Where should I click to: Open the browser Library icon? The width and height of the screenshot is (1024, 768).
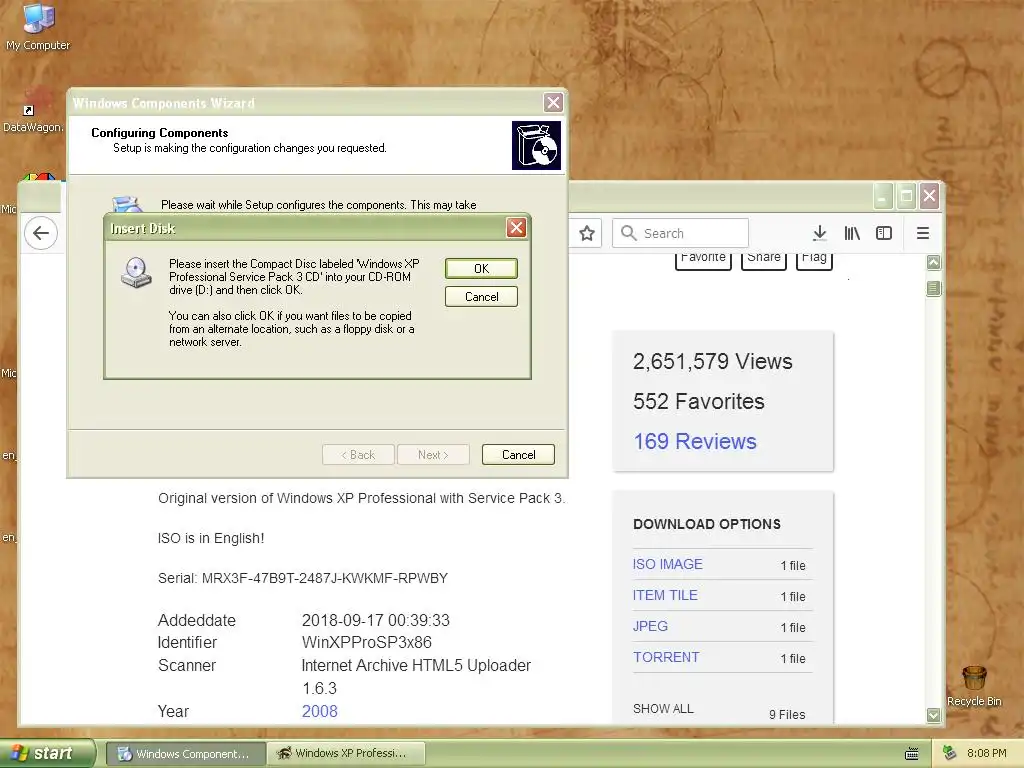tap(852, 233)
